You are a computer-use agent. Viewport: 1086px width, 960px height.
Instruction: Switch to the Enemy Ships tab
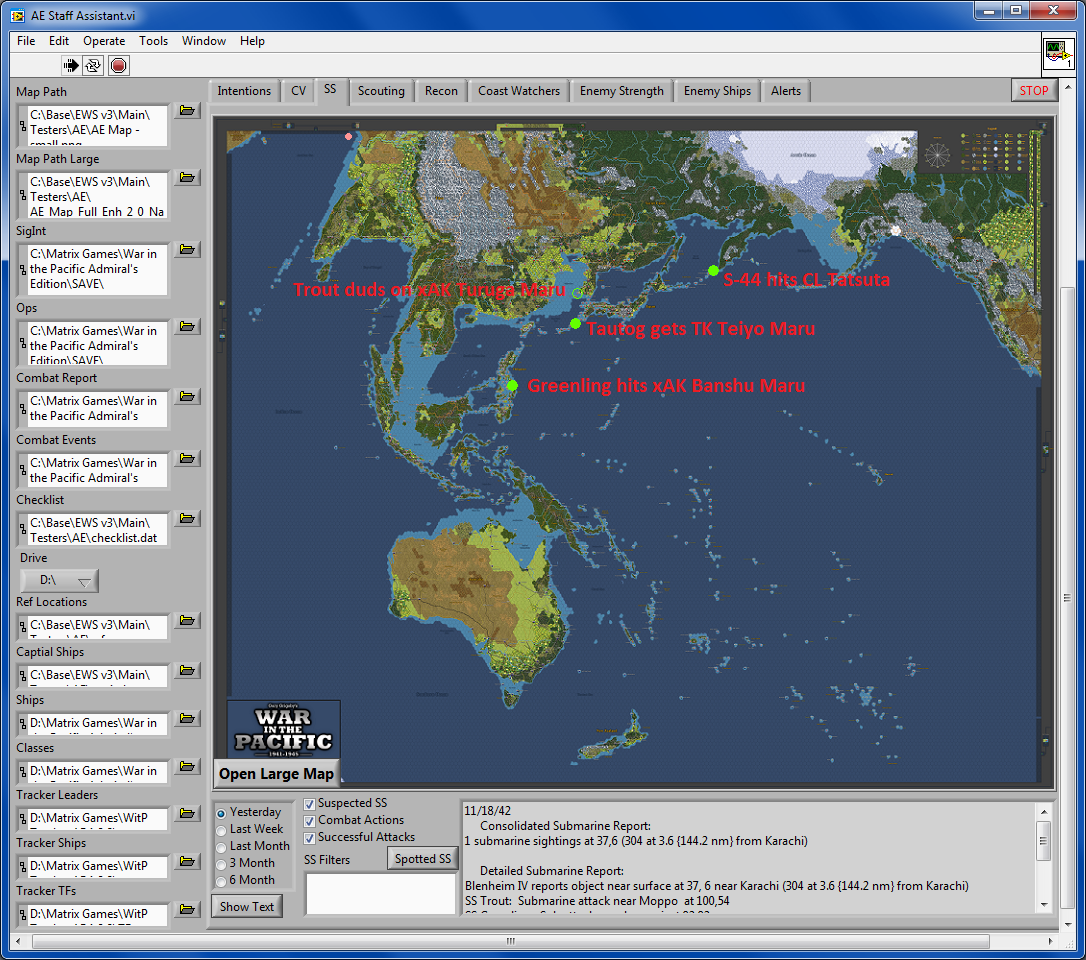[717, 91]
